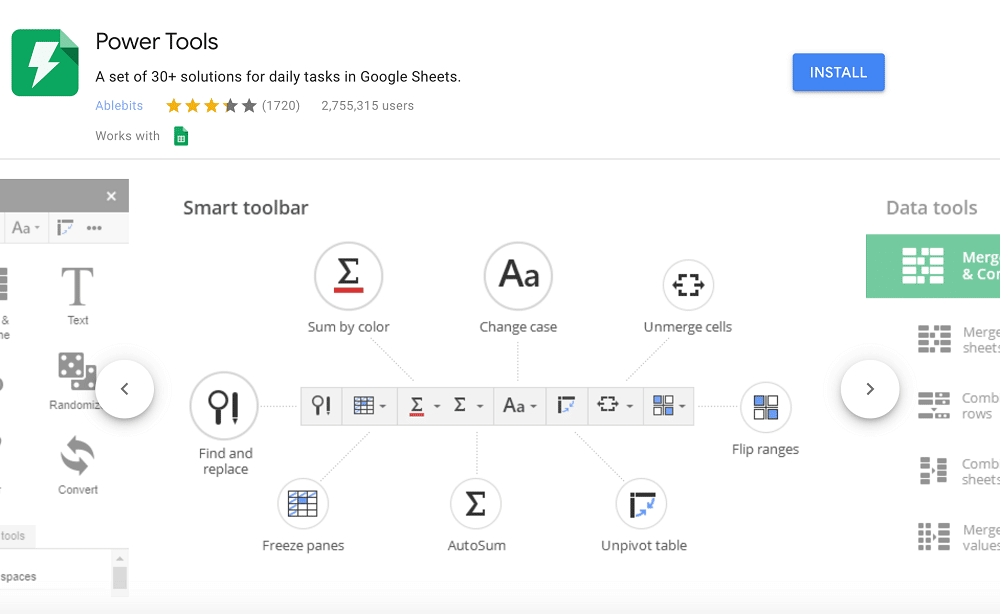The width and height of the screenshot is (1000, 614).
Task: Select the Convert tool in sidebar
Action: coord(78,465)
